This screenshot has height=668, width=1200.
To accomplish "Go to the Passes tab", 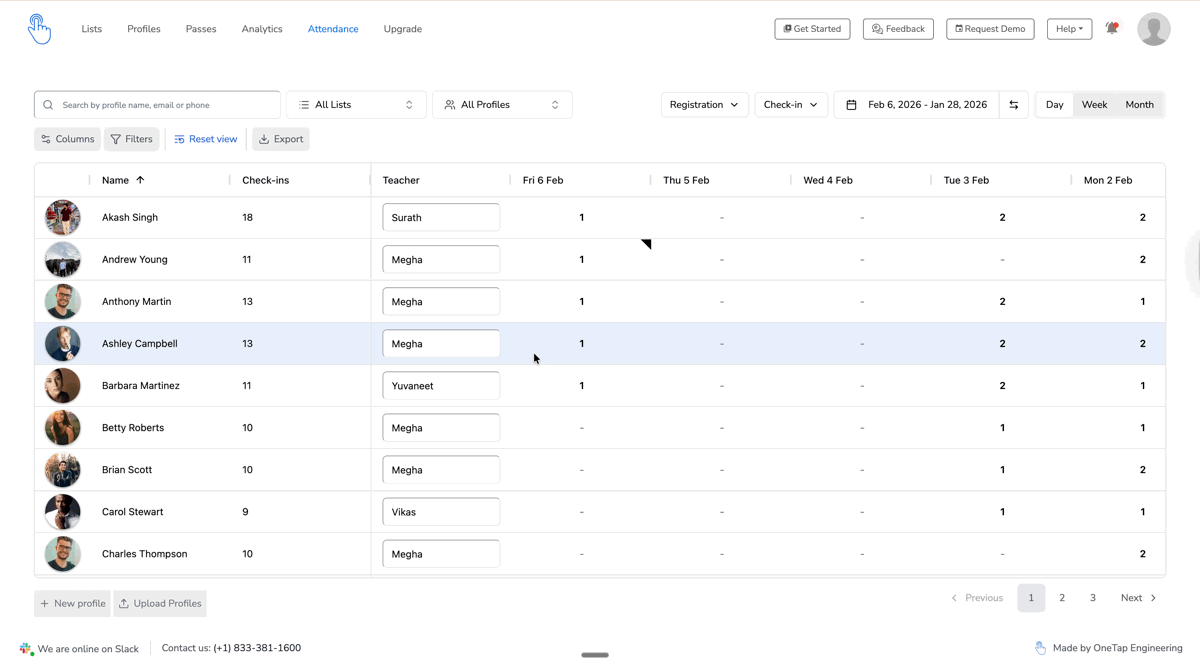I will pyautogui.click(x=201, y=29).
